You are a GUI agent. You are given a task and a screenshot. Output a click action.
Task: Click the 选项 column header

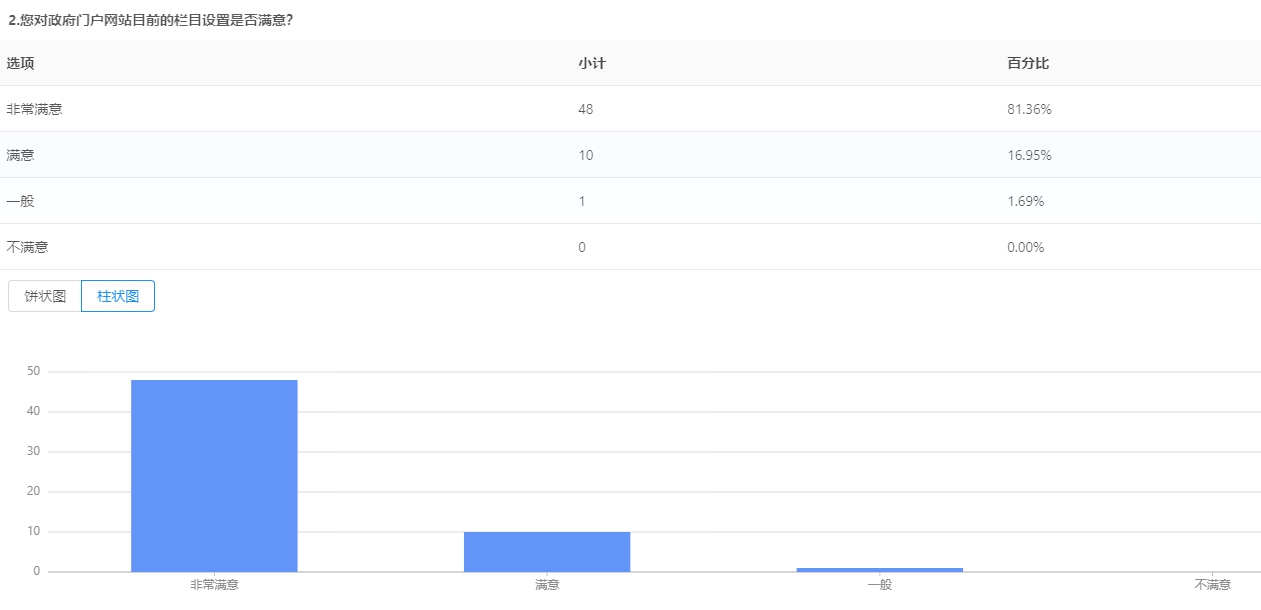tap(21, 63)
